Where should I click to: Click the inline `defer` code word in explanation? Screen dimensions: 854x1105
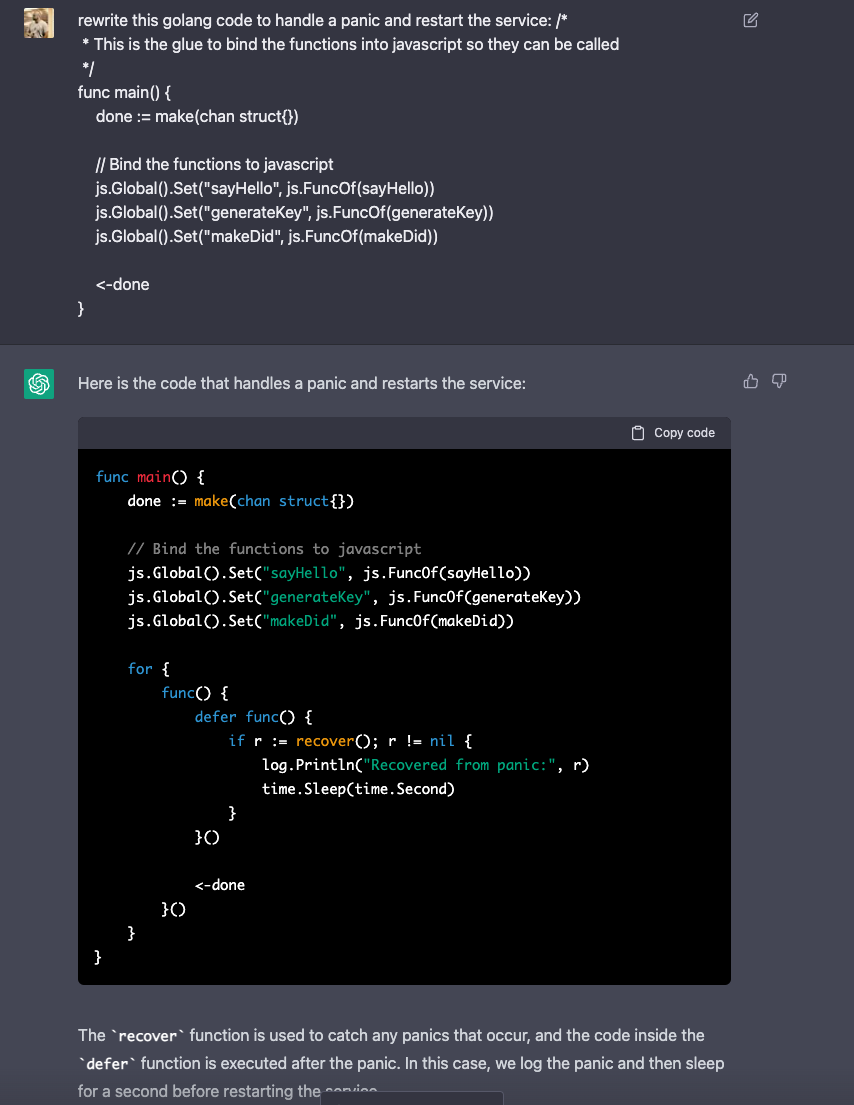click(x=107, y=1063)
